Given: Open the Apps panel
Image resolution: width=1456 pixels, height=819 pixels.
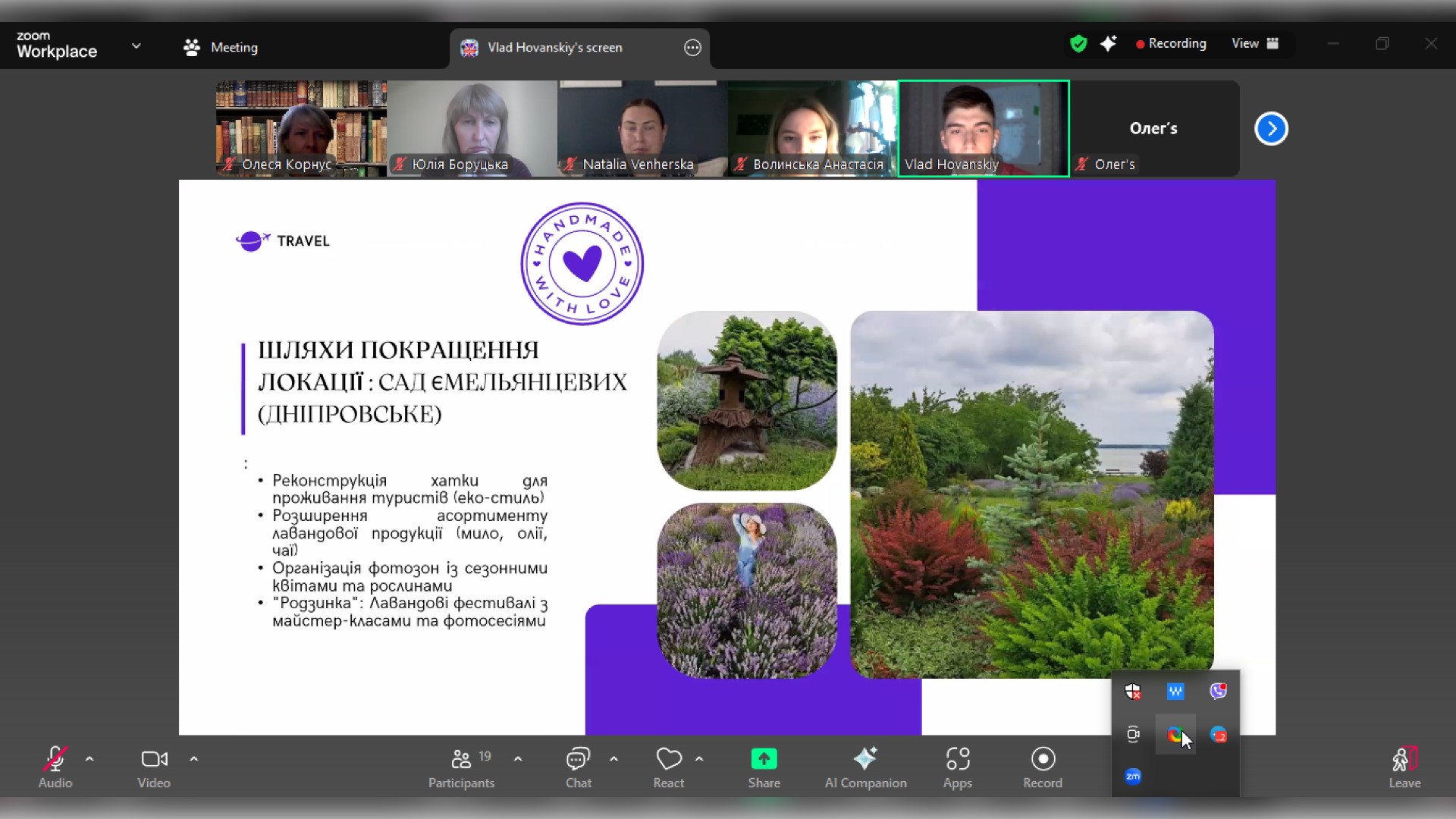Looking at the screenshot, I should (958, 767).
